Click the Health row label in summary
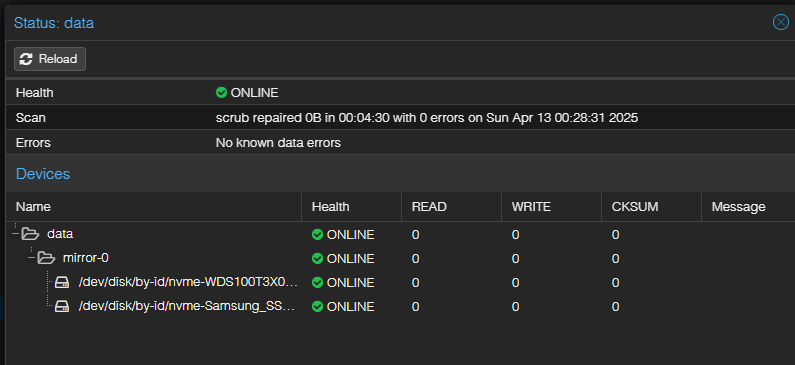Image resolution: width=795 pixels, height=365 pixels. [34, 93]
